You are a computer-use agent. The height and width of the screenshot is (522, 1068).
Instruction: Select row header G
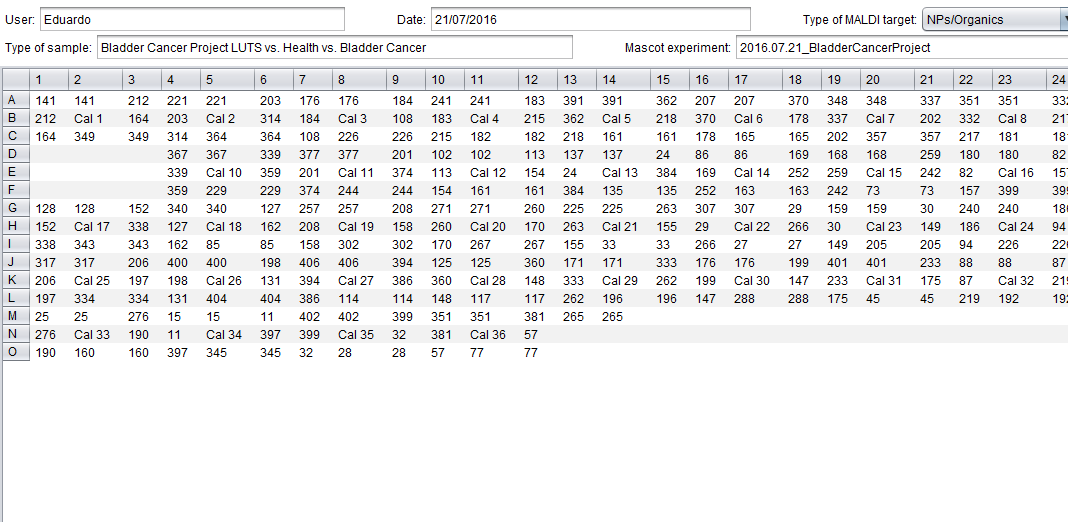(14, 208)
